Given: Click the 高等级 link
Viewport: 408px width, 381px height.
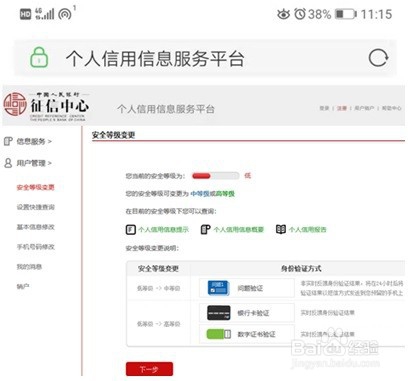Looking at the screenshot, I should [225, 193].
